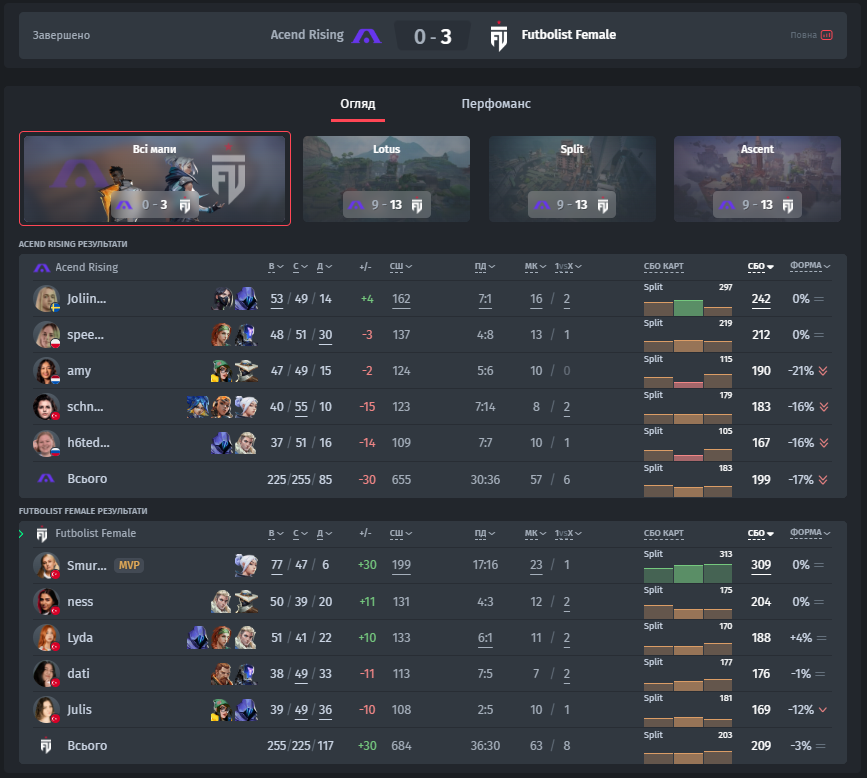Viewport: 867px width, 778px height.
Task: Select the Lotus map card
Action: click(387, 179)
